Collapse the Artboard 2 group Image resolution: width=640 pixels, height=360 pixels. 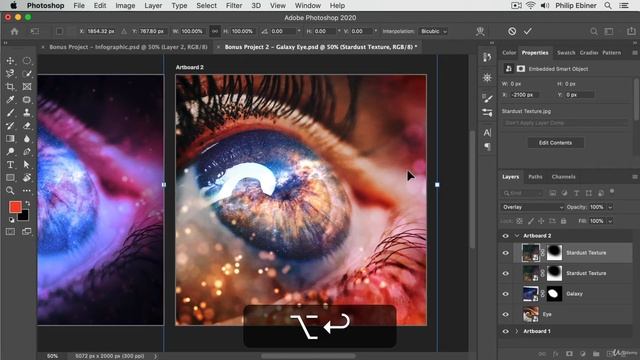pos(517,236)
